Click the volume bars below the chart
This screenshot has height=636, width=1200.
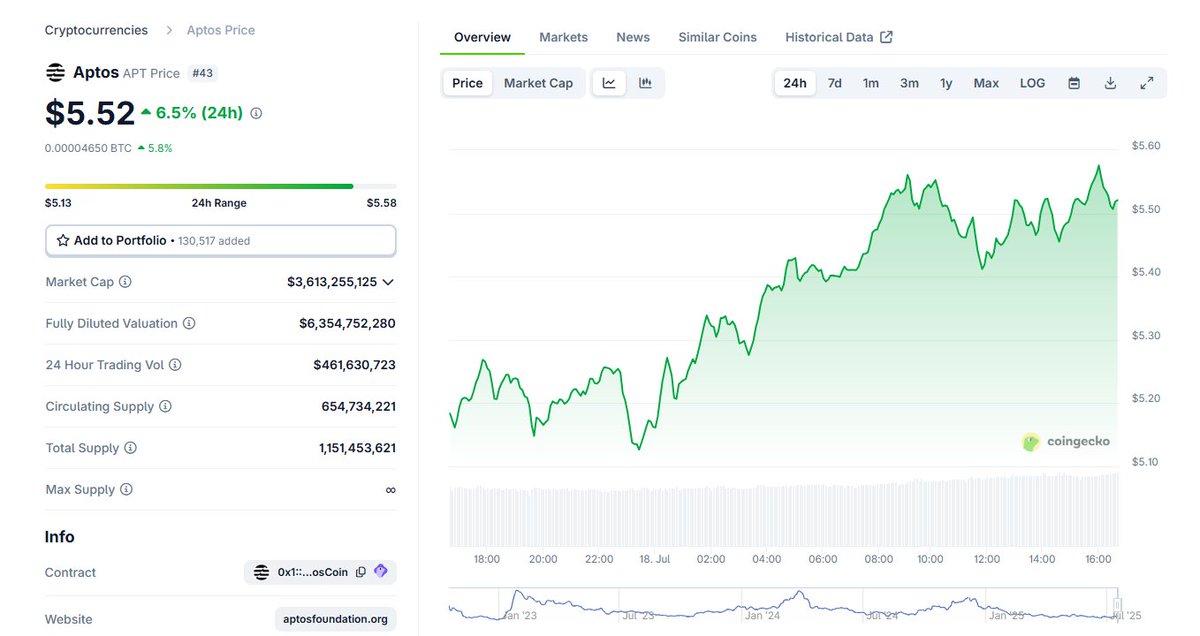783,510
